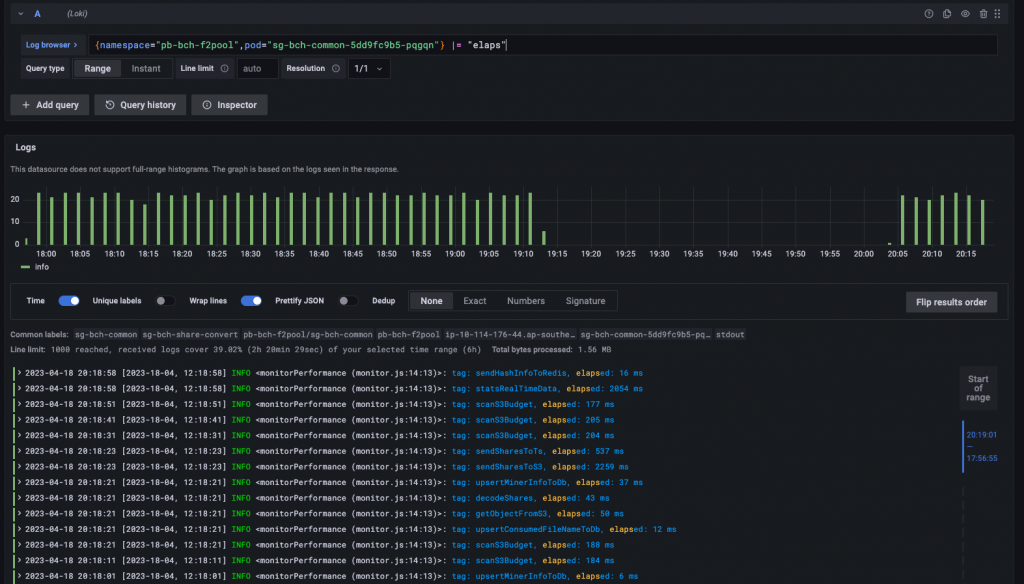The width and height of the screenshot is (1024, 584).
Task: Delete query A with trash icon
Action: tap(984, 14)
